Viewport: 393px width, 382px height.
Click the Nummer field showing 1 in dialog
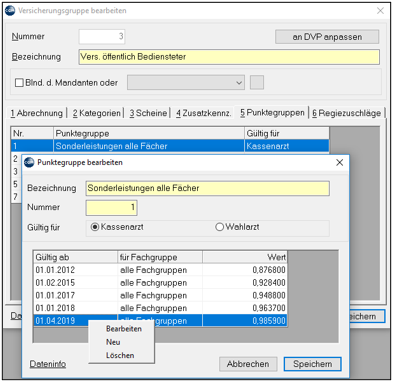pos(111,207)
